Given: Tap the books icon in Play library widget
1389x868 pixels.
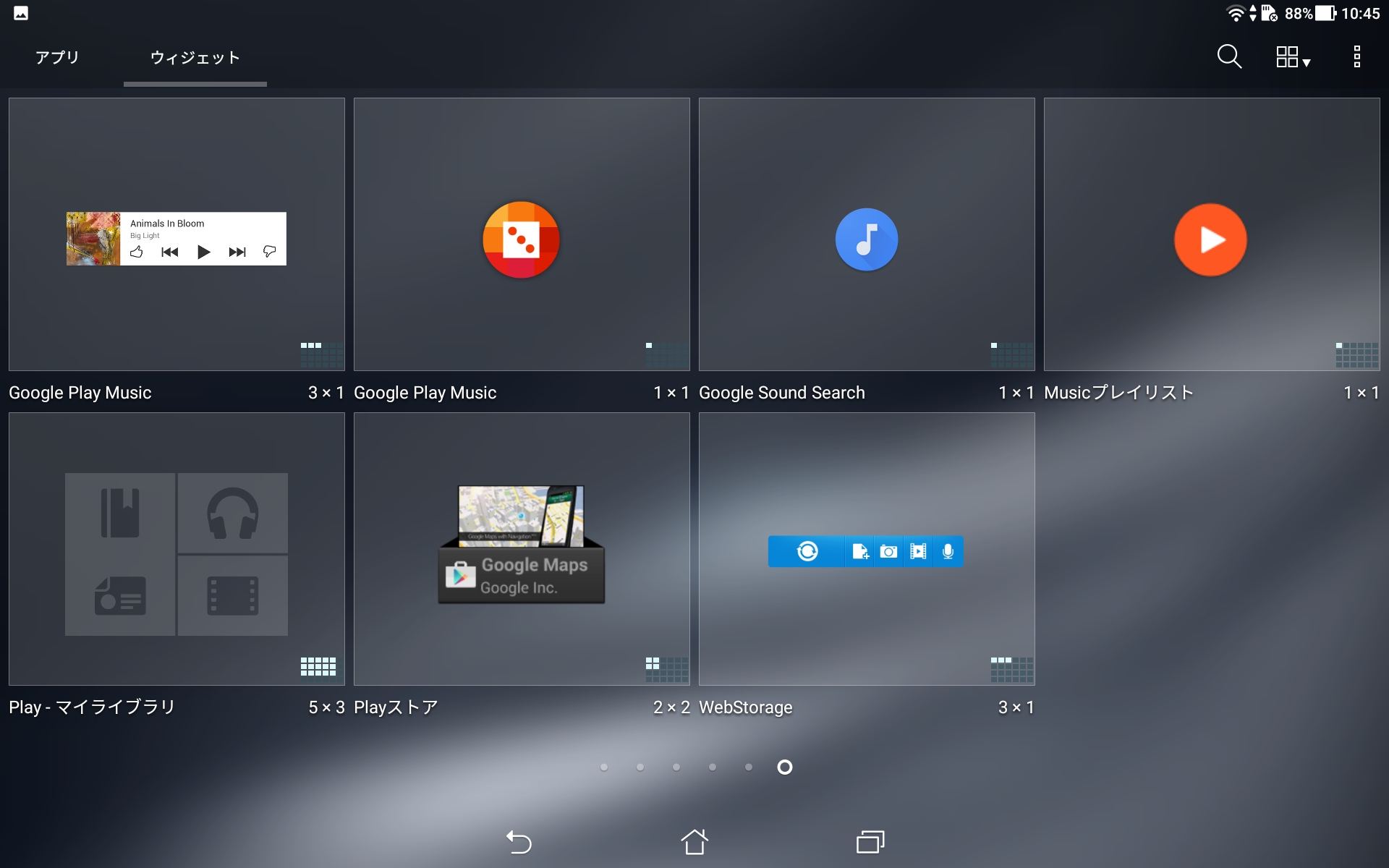Looking at the screenshot, I should click(120, 513).
